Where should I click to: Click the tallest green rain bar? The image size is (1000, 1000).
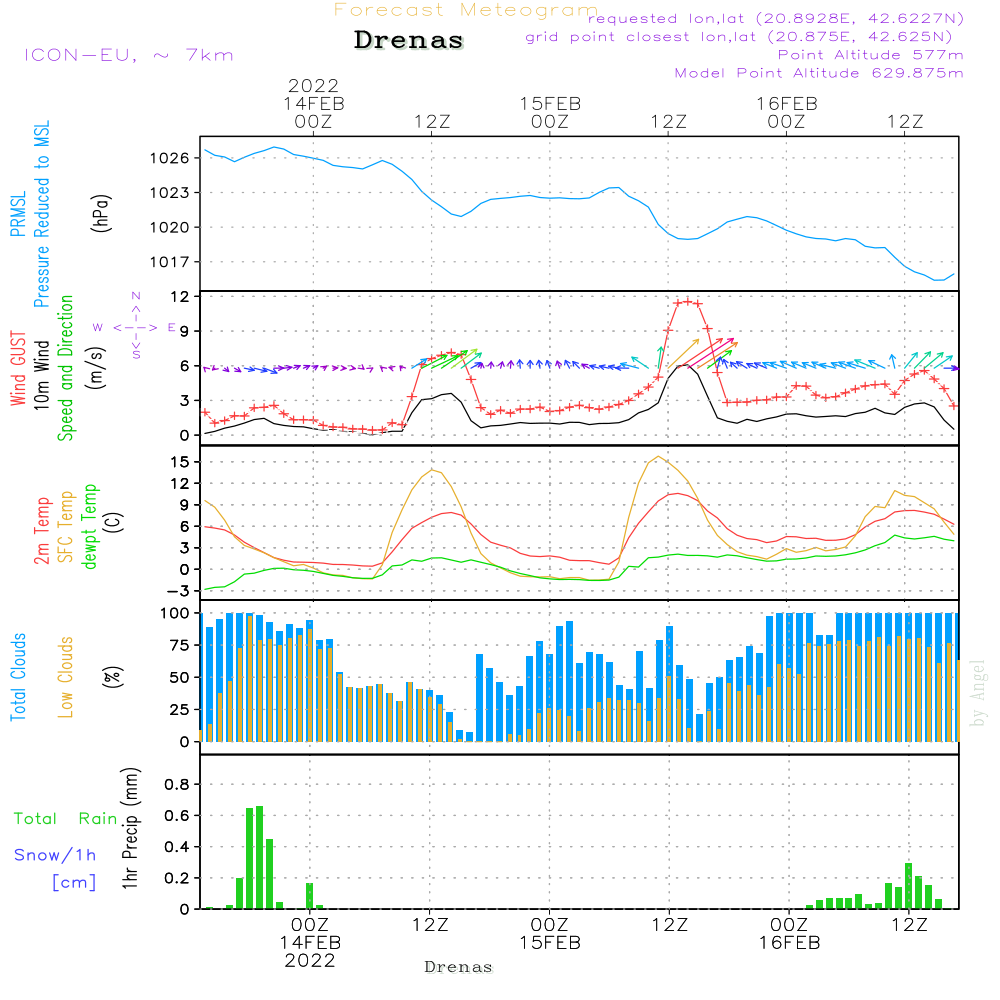260,857
